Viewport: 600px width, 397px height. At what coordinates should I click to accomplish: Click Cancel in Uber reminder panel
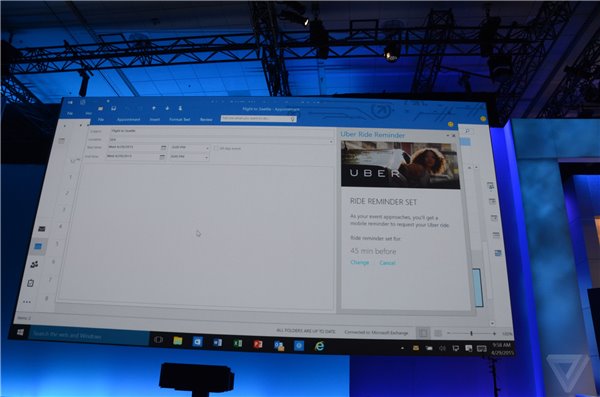[x=387, y=263]
